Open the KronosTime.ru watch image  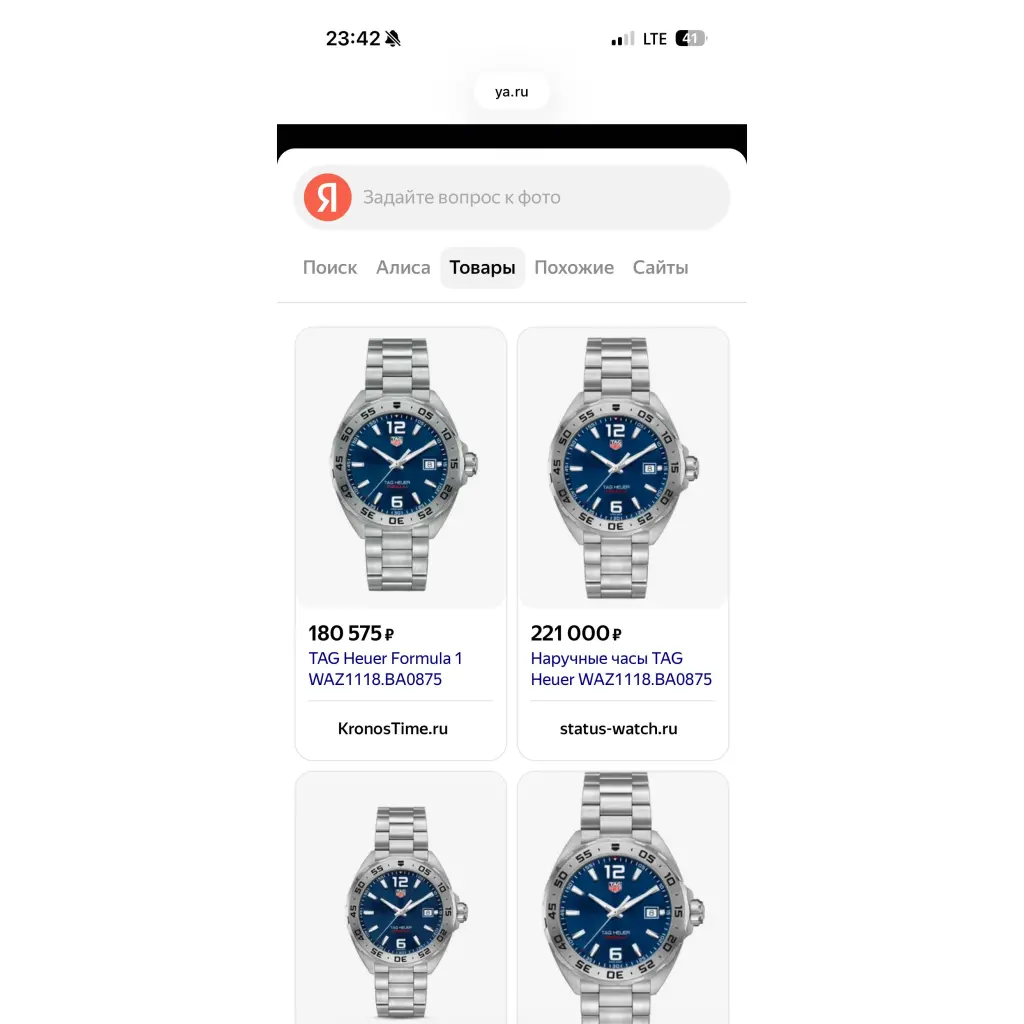[400, 467]
